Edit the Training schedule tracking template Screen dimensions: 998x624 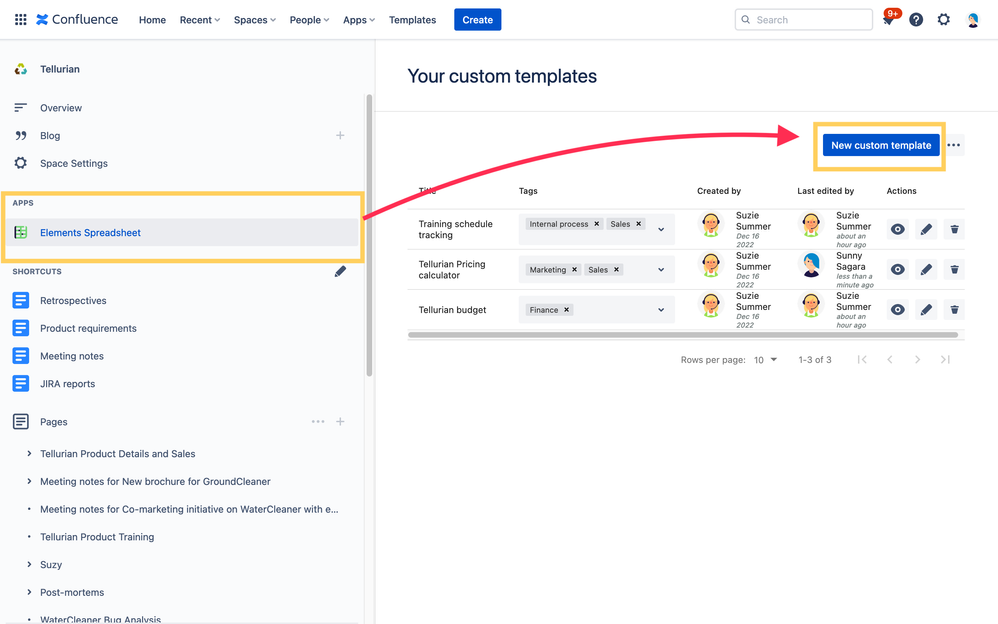926,229
